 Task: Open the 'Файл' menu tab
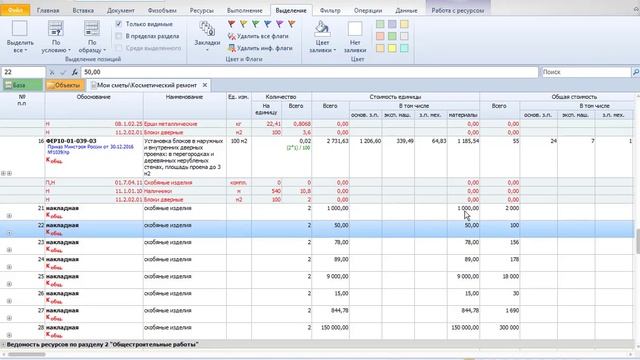15,10
